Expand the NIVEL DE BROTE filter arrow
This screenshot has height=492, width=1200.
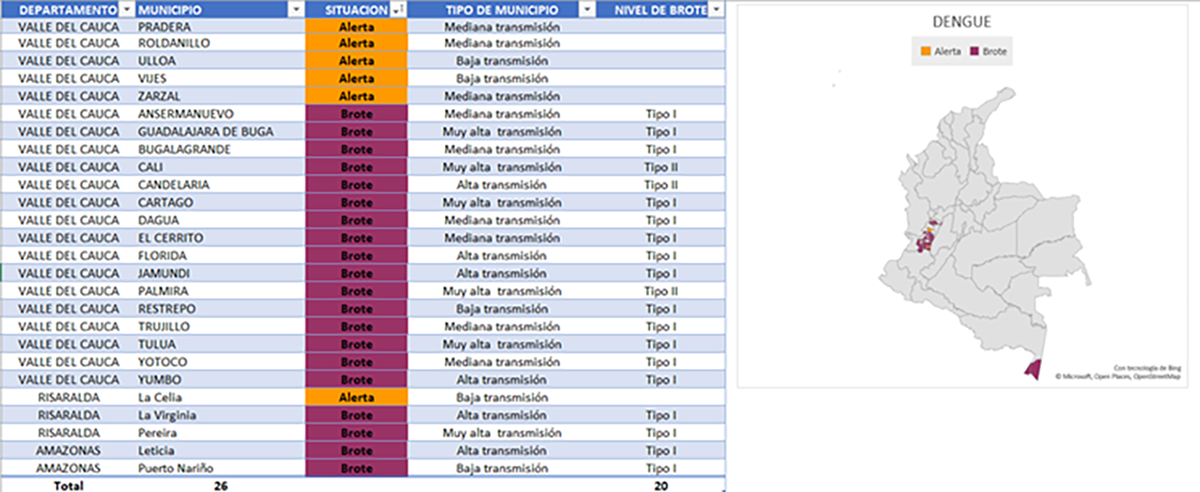pos(716,9)
